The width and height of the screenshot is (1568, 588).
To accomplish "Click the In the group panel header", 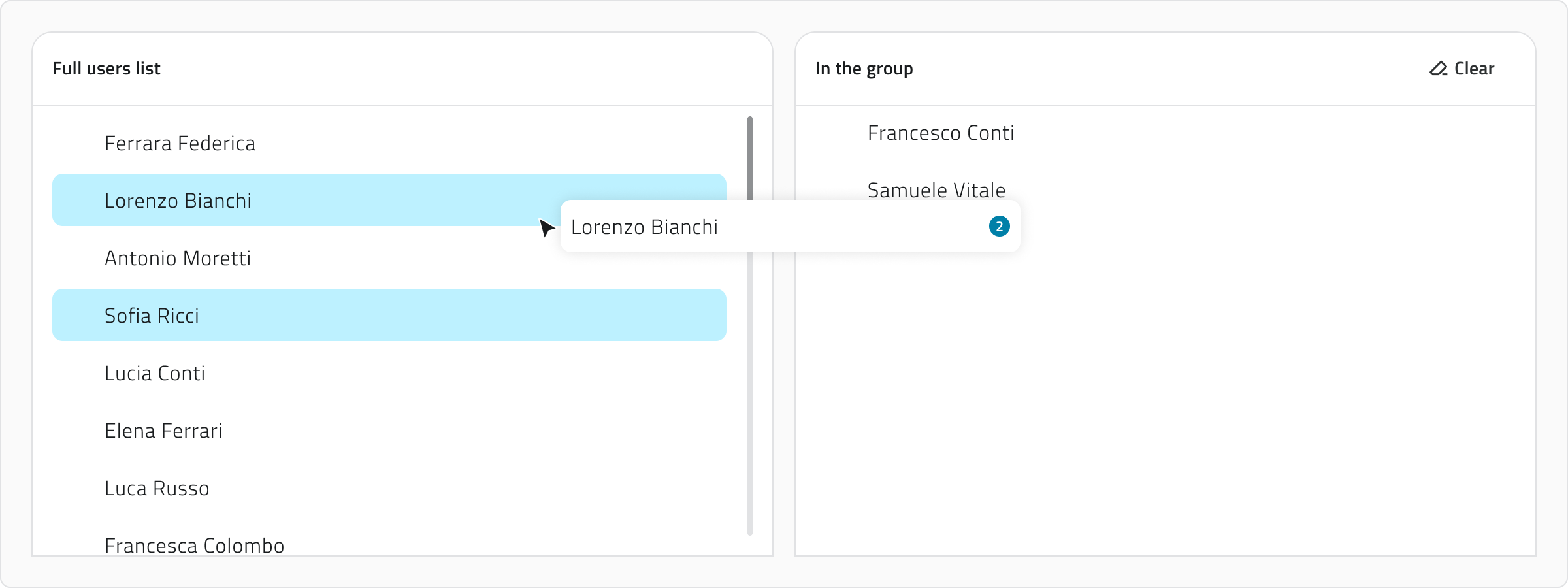I will (x=864, y=68).
